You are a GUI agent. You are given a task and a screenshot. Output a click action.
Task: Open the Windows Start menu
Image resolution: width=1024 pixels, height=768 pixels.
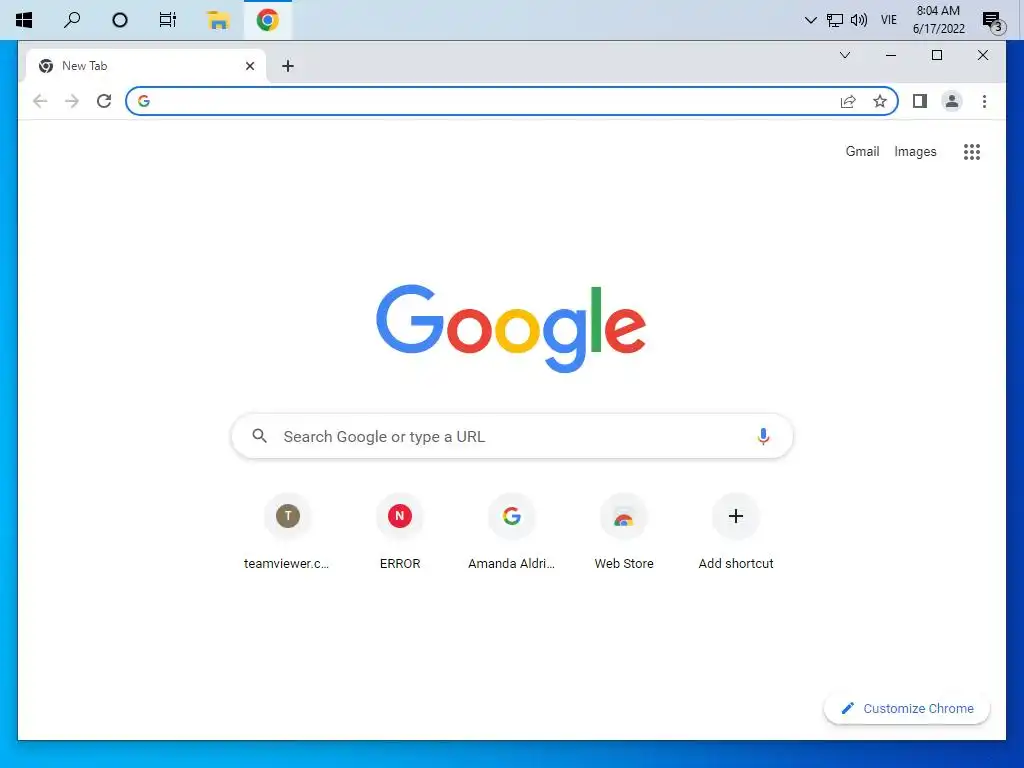click(24, 20)
